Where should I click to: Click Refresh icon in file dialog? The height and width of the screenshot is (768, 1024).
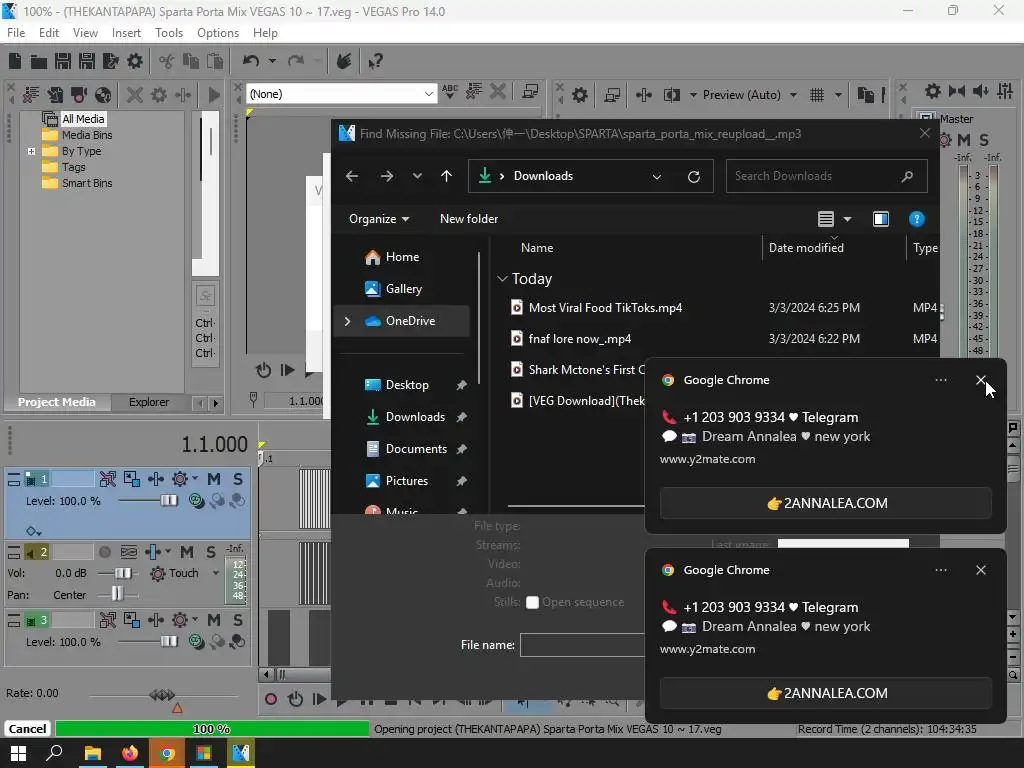pyautogui.click(x=694, y=176)
